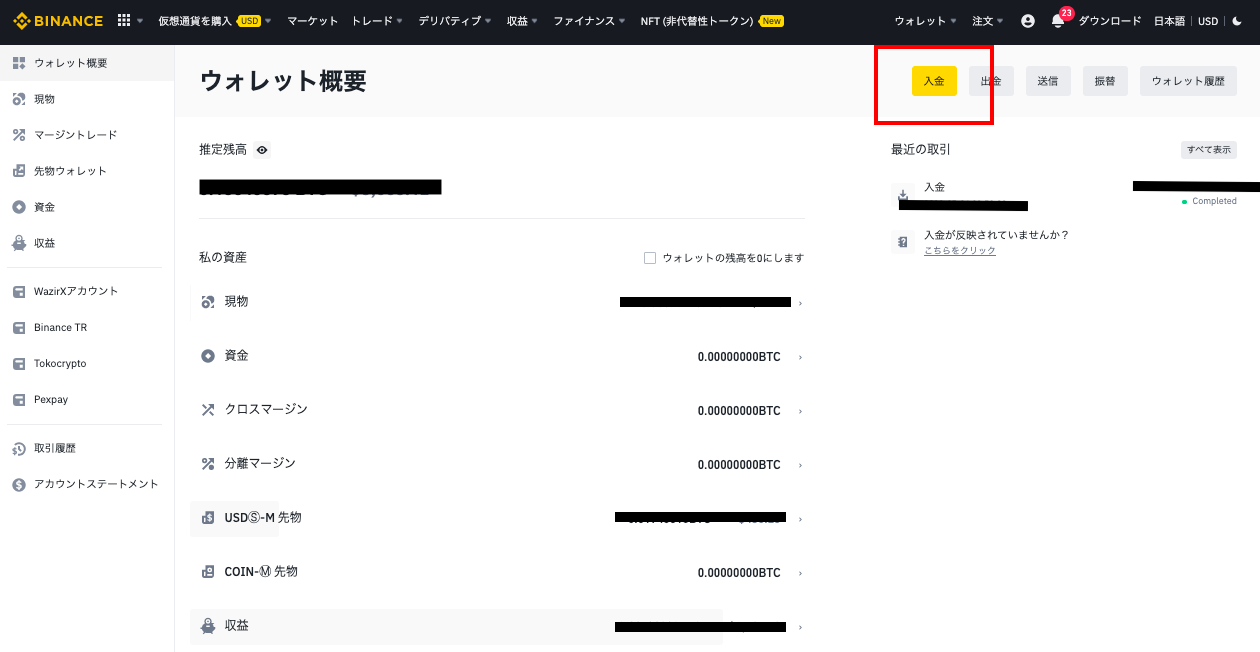Click the 振替 button
Viewport: 1260px width, 652px height.
(x=1105, y=81)
